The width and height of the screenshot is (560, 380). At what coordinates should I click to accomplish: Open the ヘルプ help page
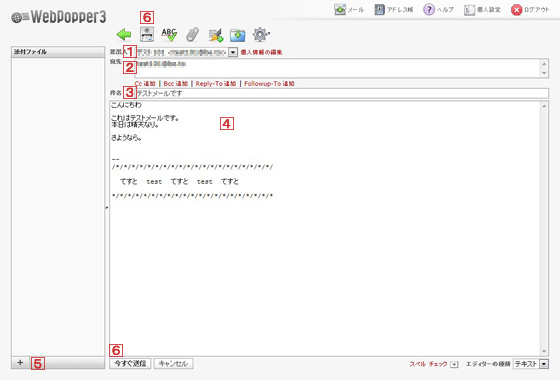(438, 10)
